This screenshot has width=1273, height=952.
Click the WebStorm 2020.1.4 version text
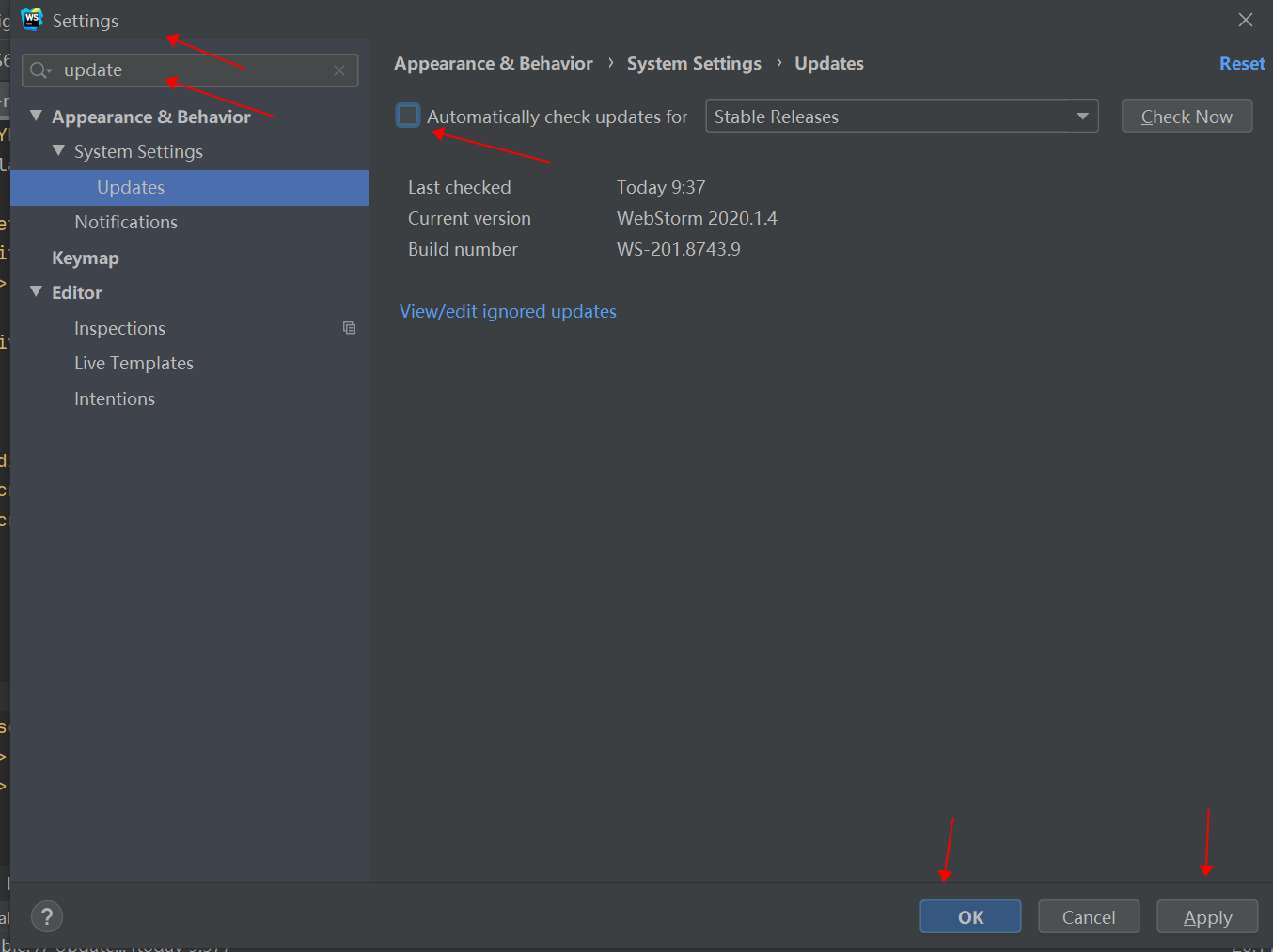tap(697, 218)
